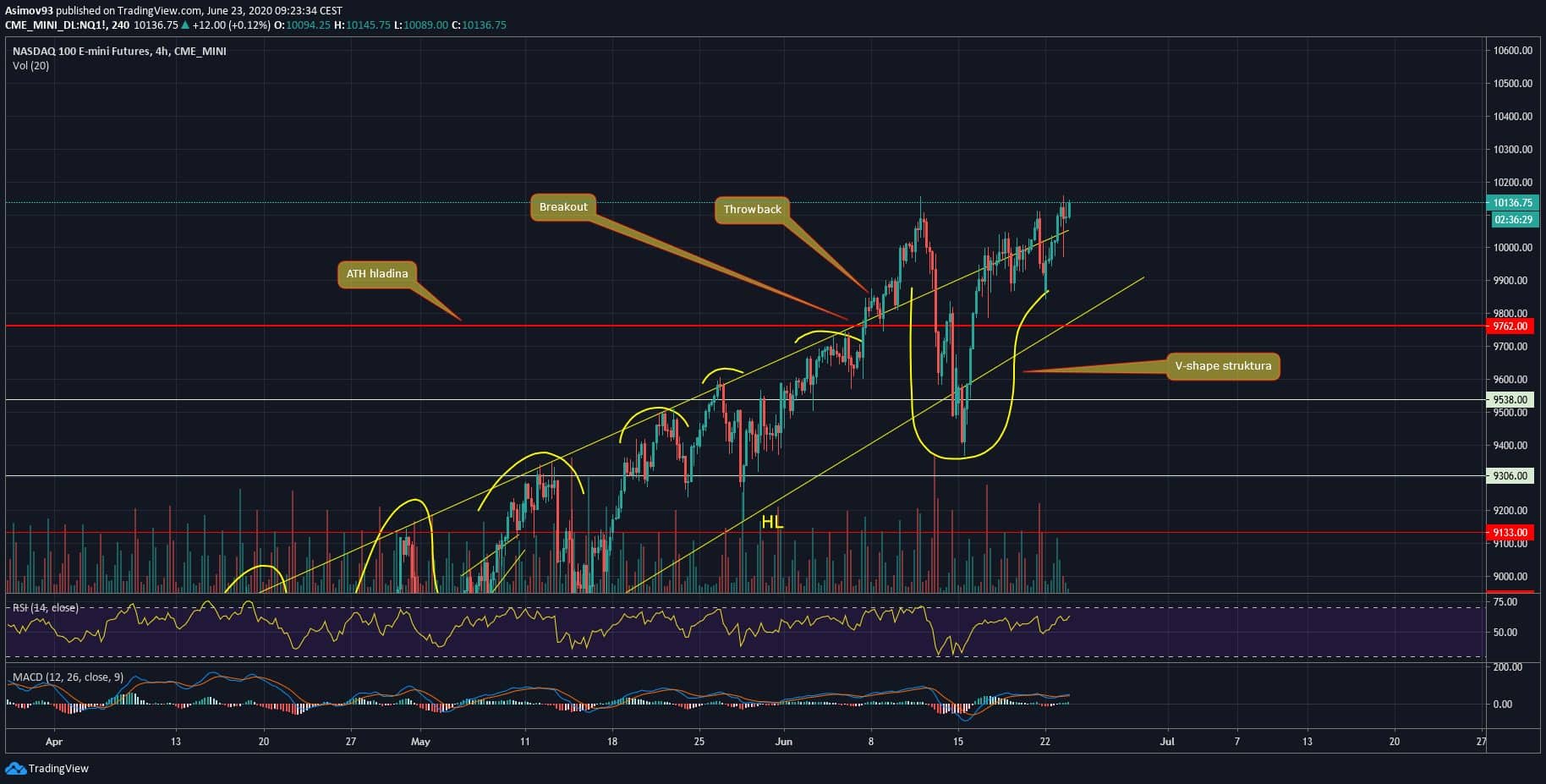Select the 9538.00 price axis label
Viewport: 1546px width, 784px height.
coord(1510,400)
